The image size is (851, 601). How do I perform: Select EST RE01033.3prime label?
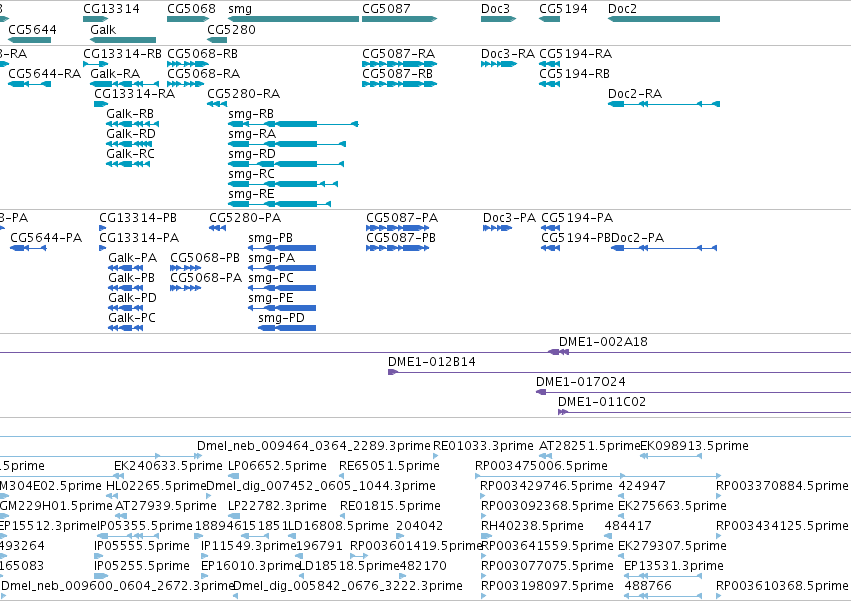tap(483, 446)
